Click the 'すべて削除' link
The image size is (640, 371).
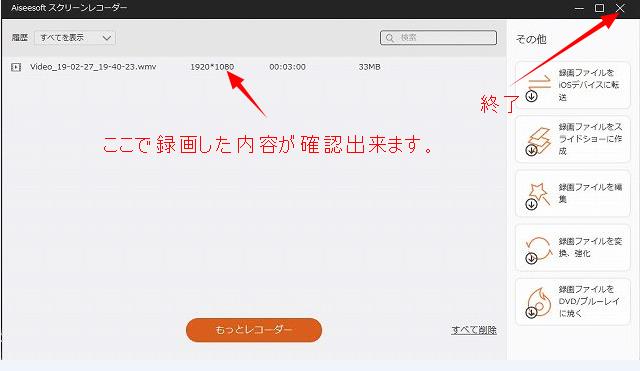coord(474,330)
